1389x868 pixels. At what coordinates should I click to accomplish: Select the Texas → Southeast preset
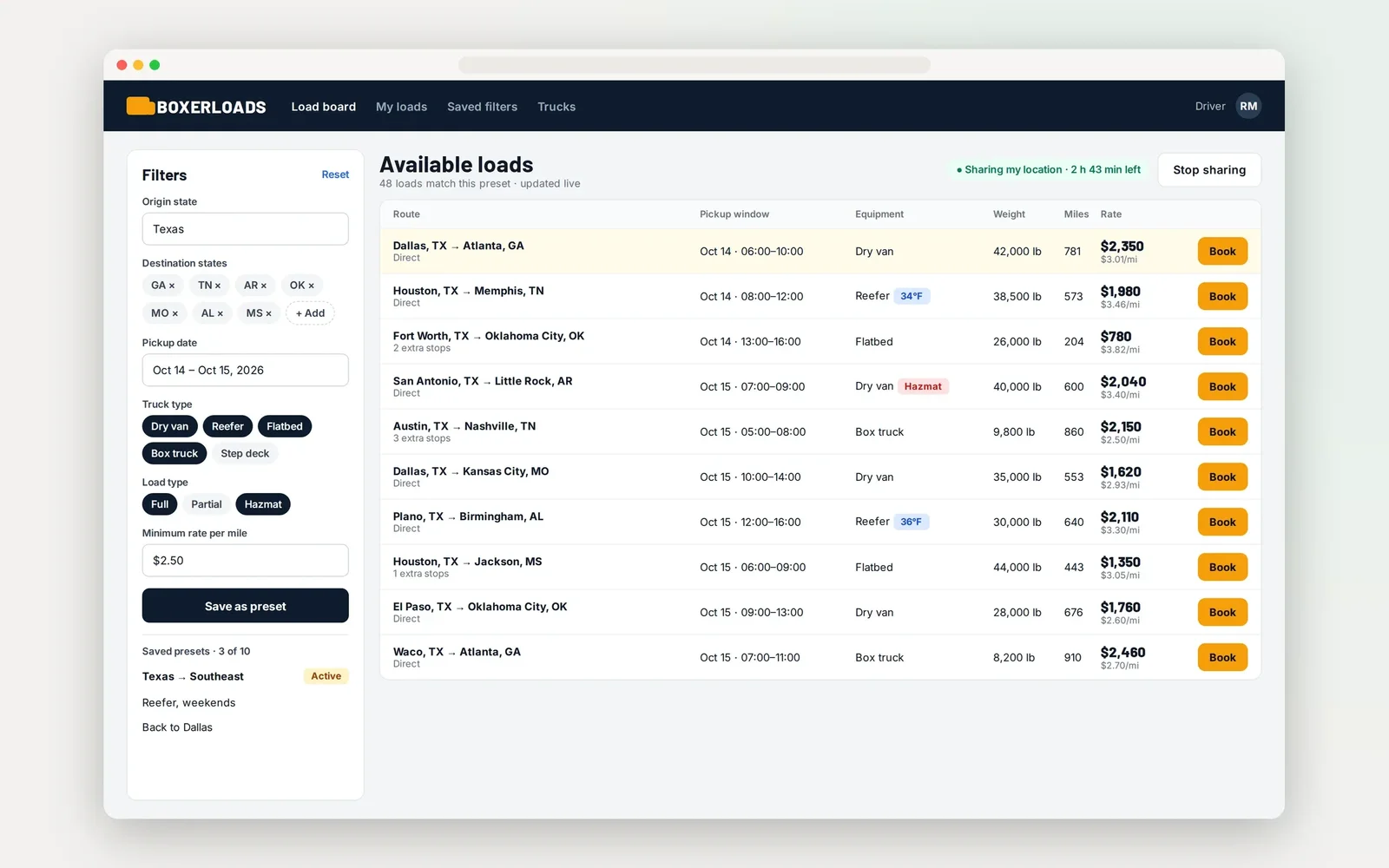pyautogui.click(x=246, y=676)
